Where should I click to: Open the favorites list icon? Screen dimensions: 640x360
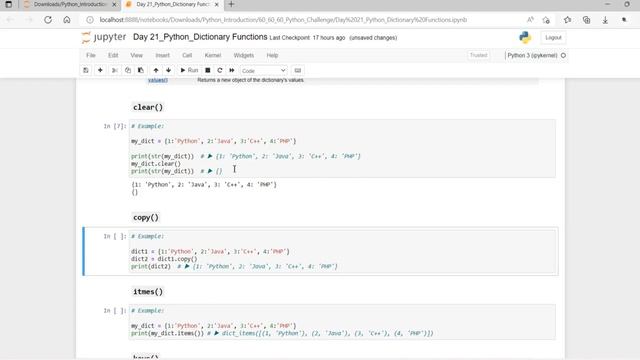click(x=567, y=20)
